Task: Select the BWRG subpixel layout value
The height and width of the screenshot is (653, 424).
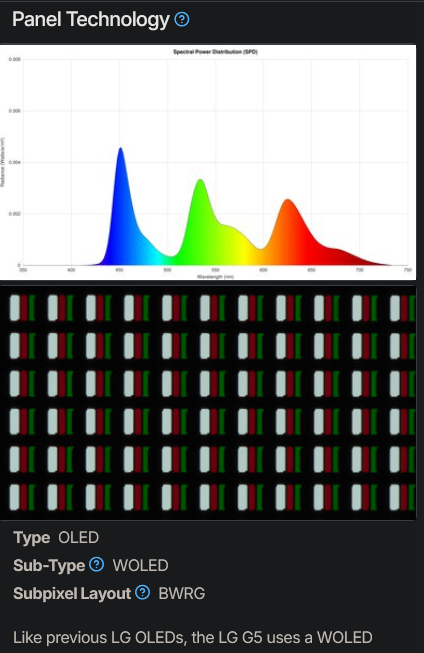Action: 182,593
